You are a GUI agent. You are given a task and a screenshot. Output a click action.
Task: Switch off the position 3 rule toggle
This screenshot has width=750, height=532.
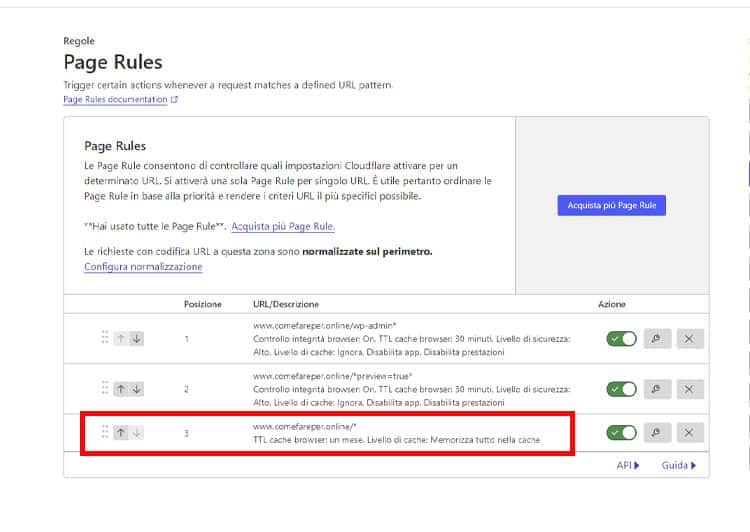pos(621,433)
